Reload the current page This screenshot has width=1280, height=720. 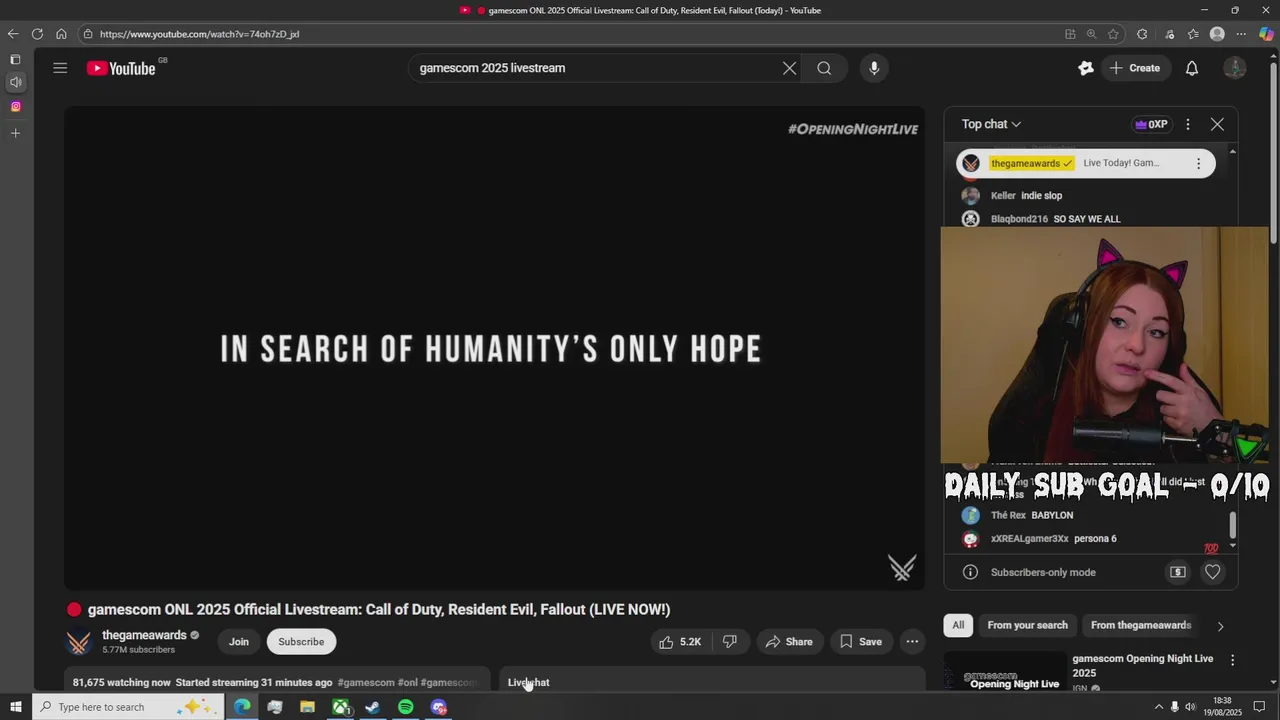(37, 34)
